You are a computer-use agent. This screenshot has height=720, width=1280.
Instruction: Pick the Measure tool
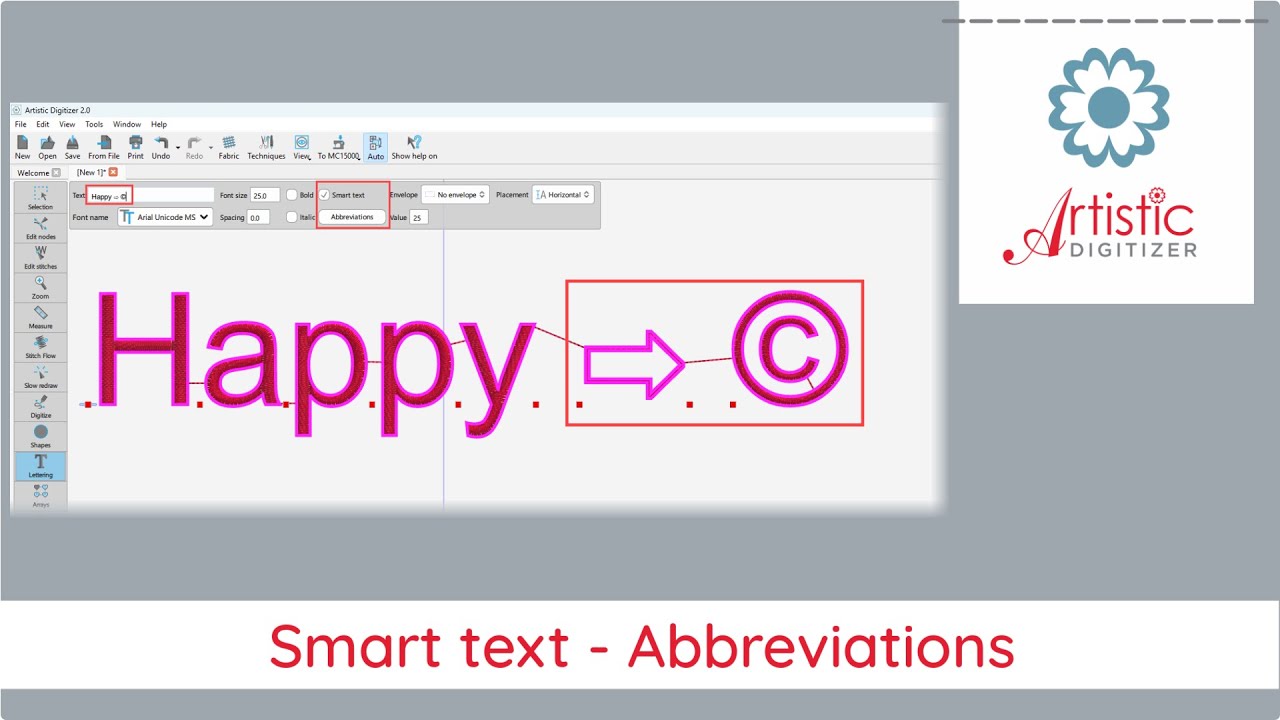click(40, 317)
